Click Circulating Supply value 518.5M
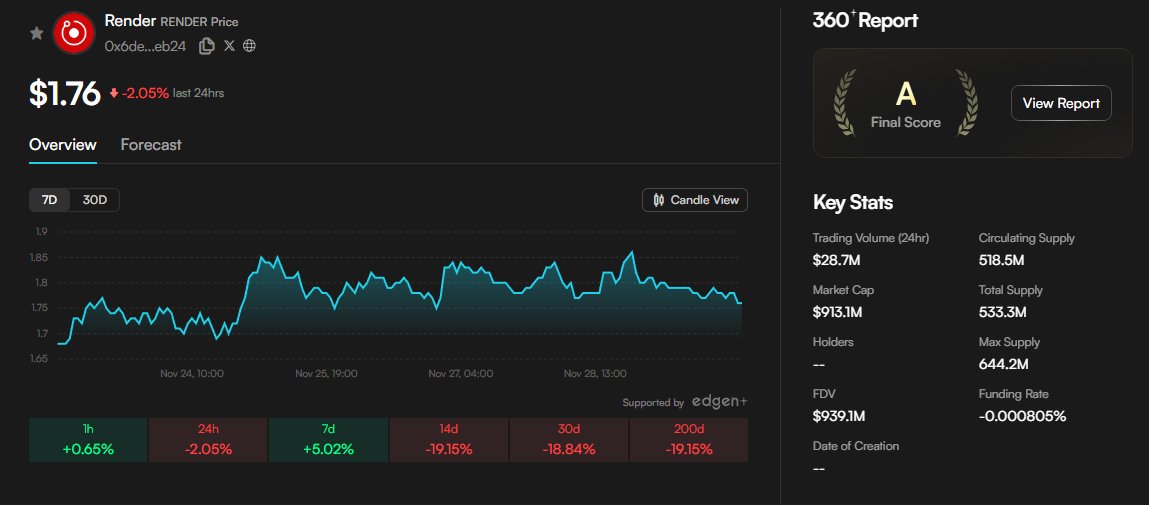 tap(1001, 260)
